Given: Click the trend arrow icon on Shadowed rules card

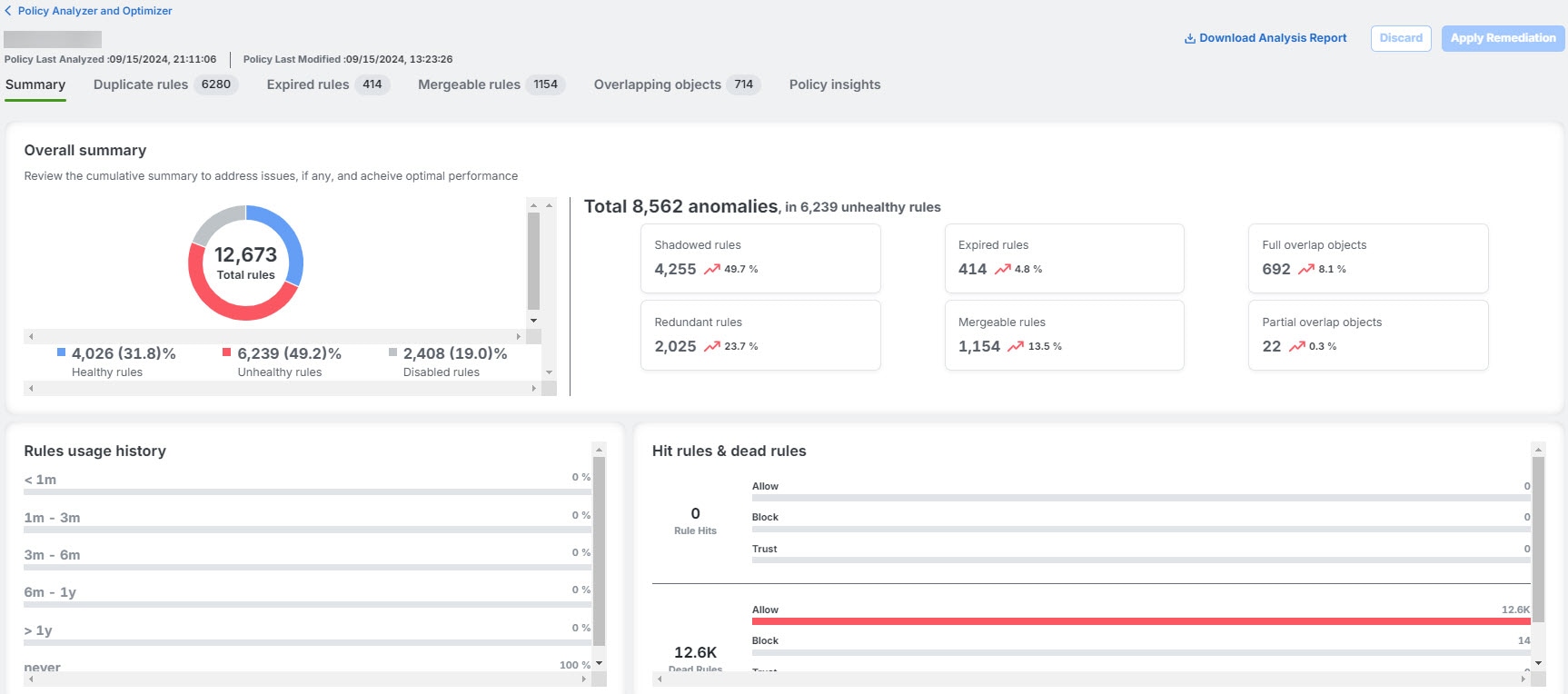Looking at the screenshot, I should click(x=711, y=269).
